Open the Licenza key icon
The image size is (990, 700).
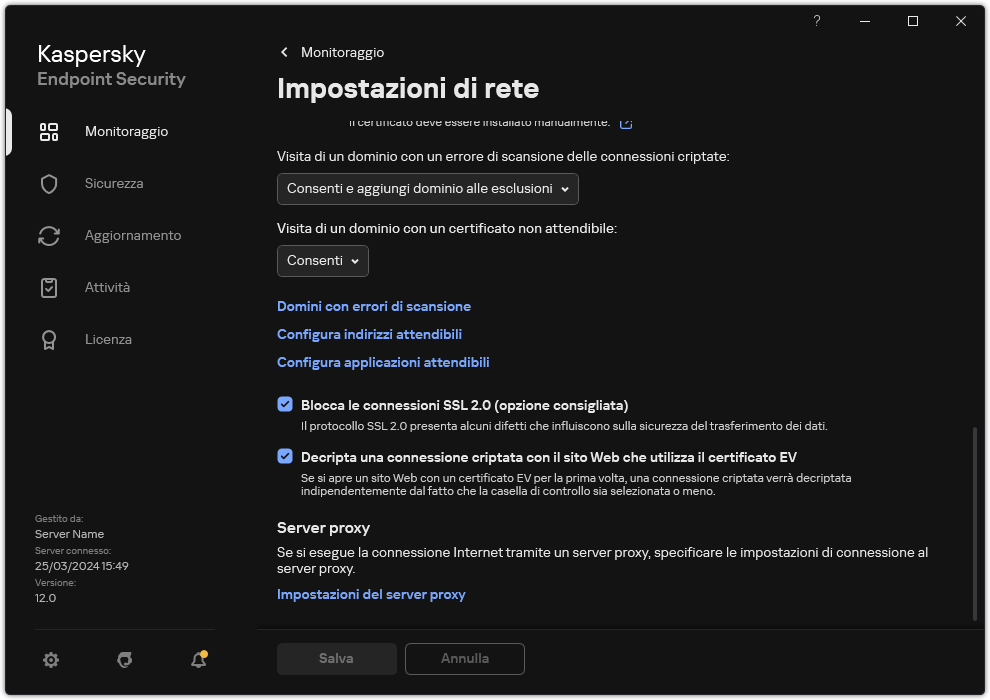[49, 339]
